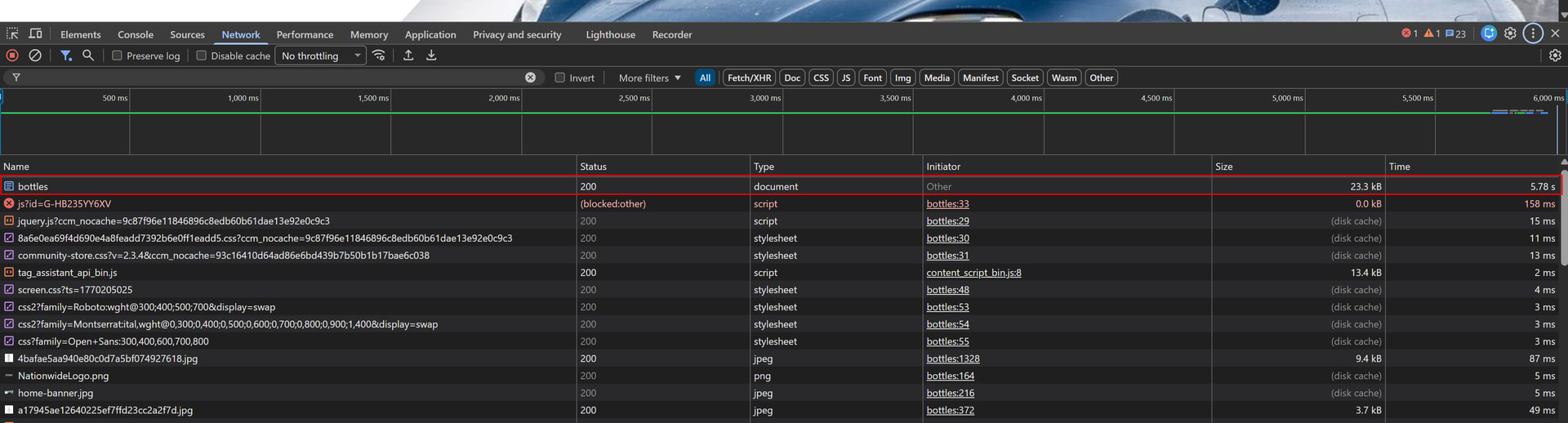Tick the Invert filter checkbox

click(560, 78)
